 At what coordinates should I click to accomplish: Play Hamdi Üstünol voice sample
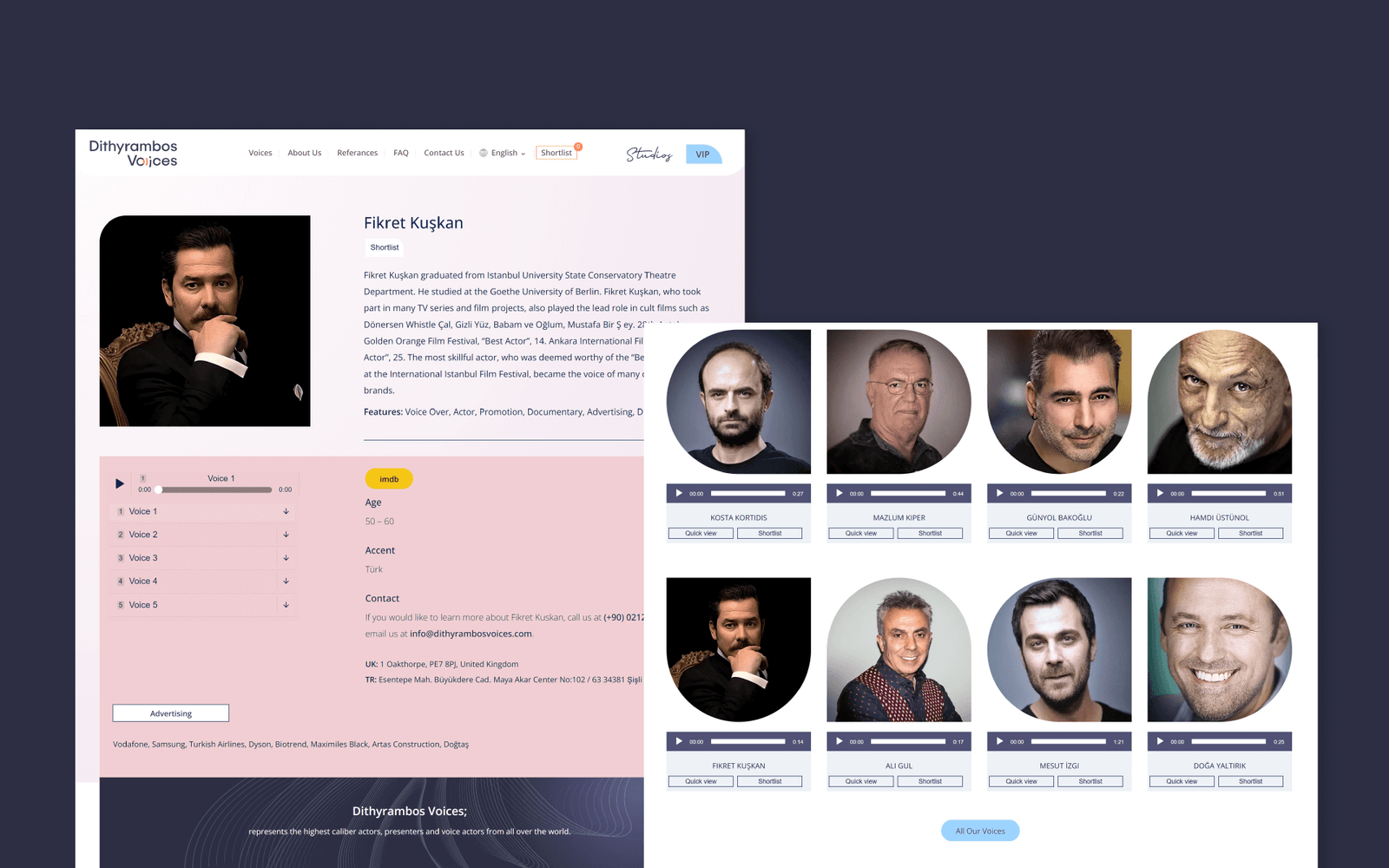click(x=1160, y=493)
